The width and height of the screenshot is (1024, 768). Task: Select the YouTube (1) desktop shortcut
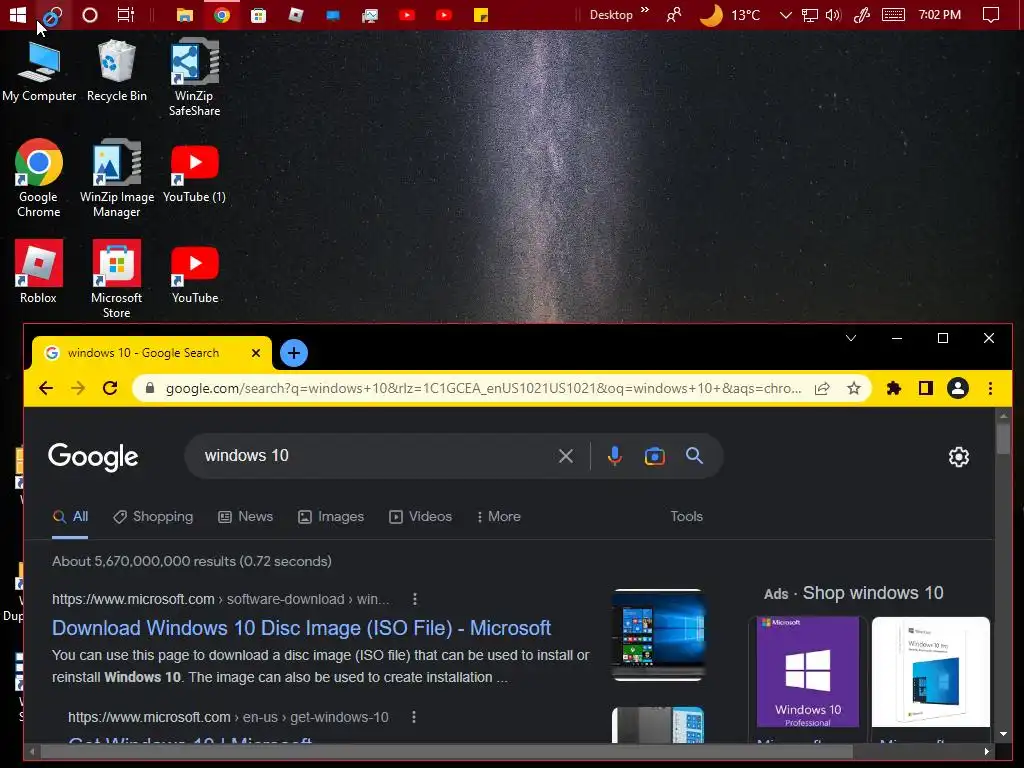[195, 174]
